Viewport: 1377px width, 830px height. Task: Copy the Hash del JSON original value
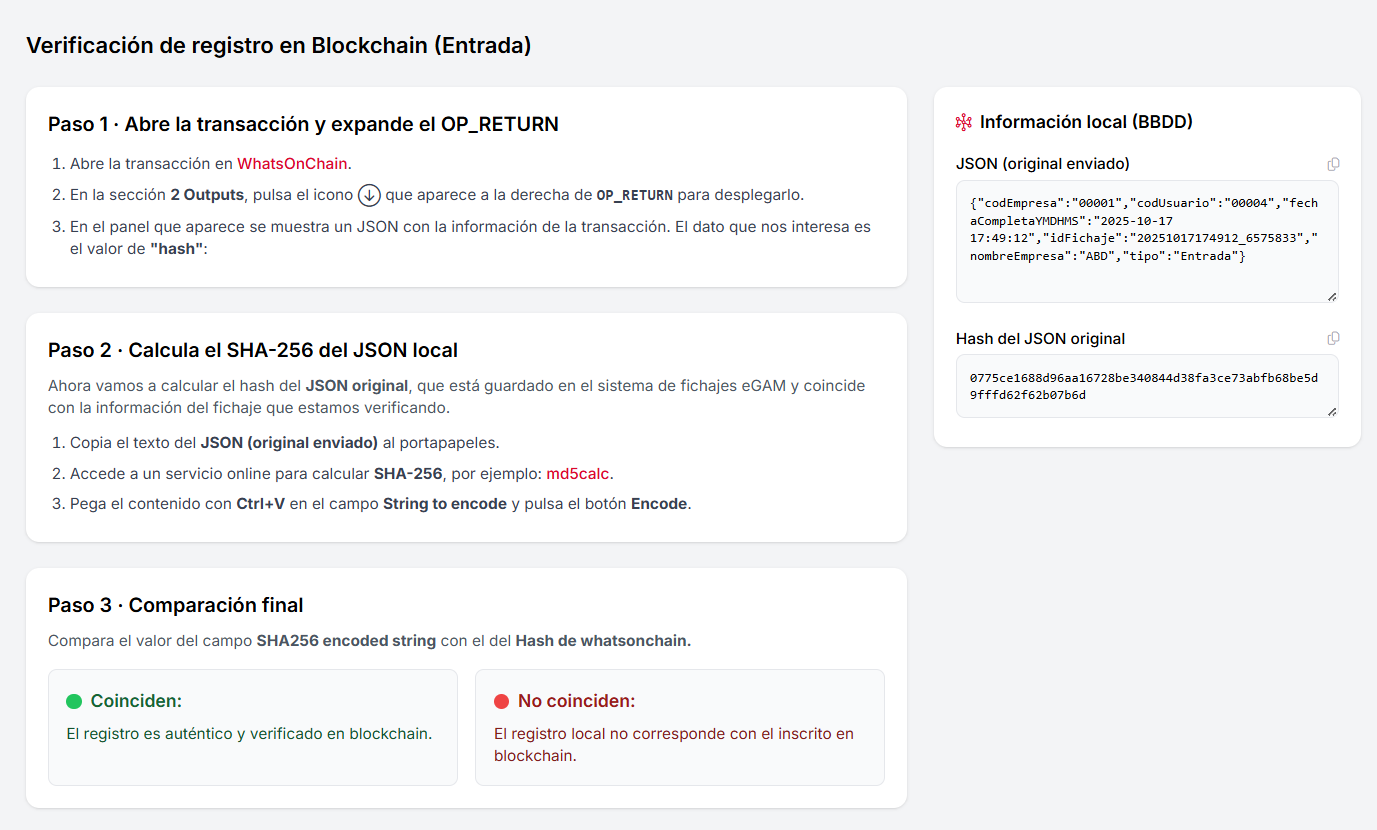(1333, 338)
